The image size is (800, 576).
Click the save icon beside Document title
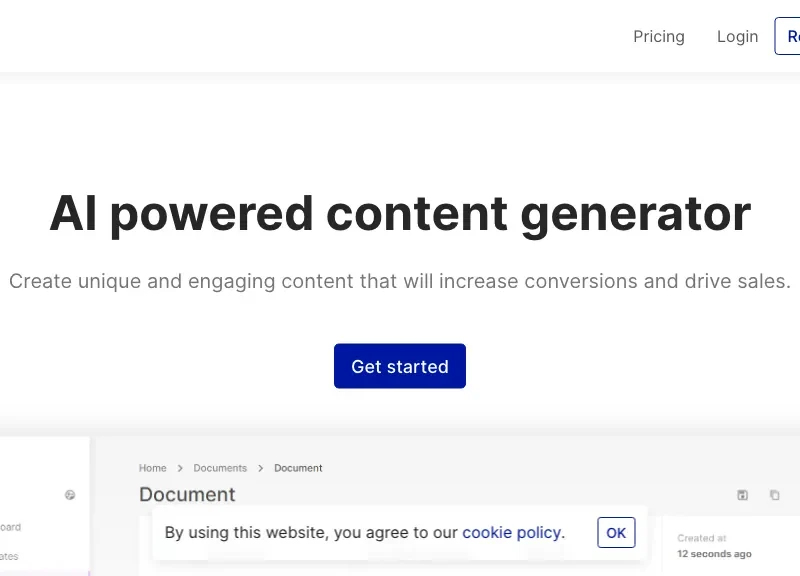point(742,495)
